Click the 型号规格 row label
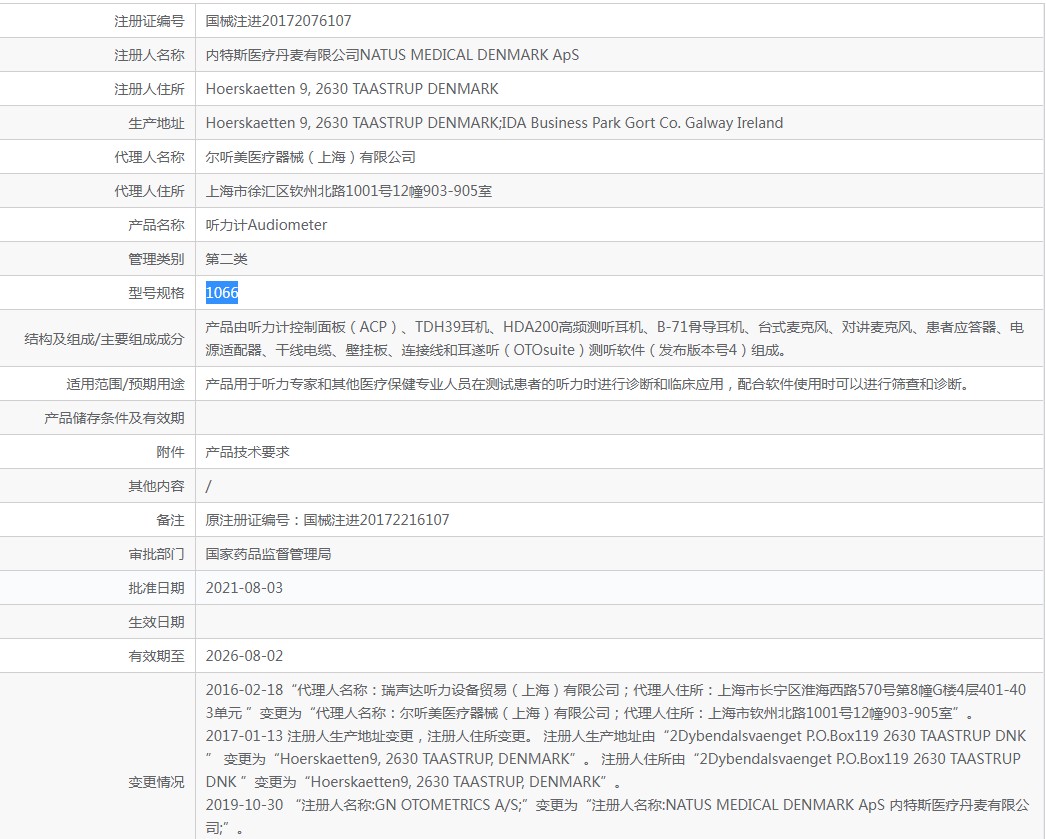Viewport: 1046px width, 839px height. point(156,293)
